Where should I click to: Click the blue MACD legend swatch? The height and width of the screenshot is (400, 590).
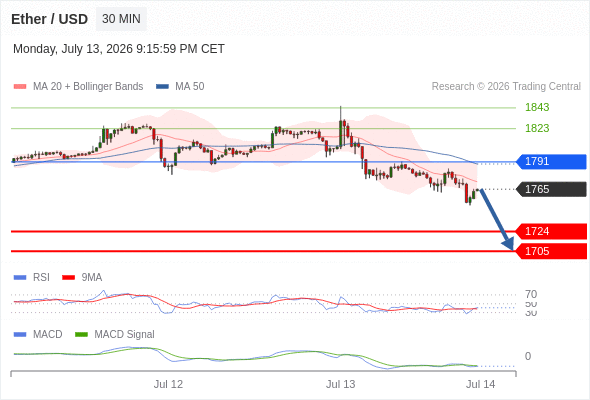coord(20,335)
